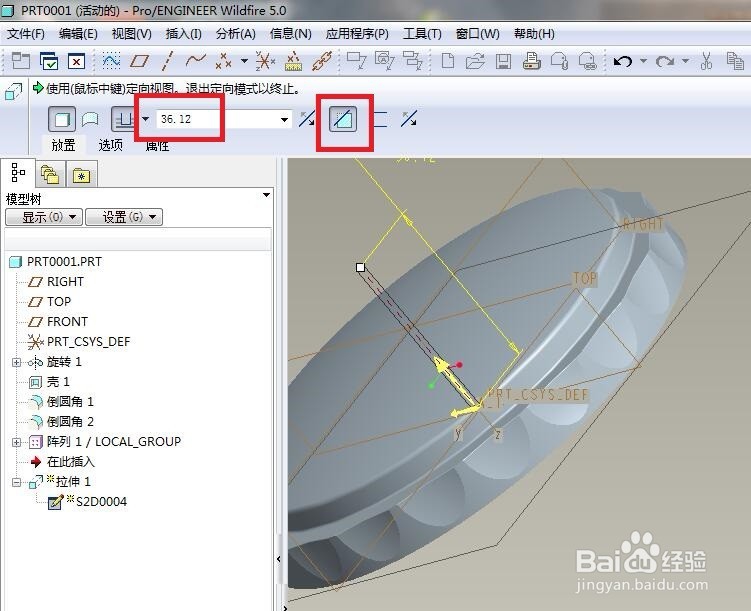Click the new file icon
Viewport: 751px width, 611px height.
tap(447, 61)
